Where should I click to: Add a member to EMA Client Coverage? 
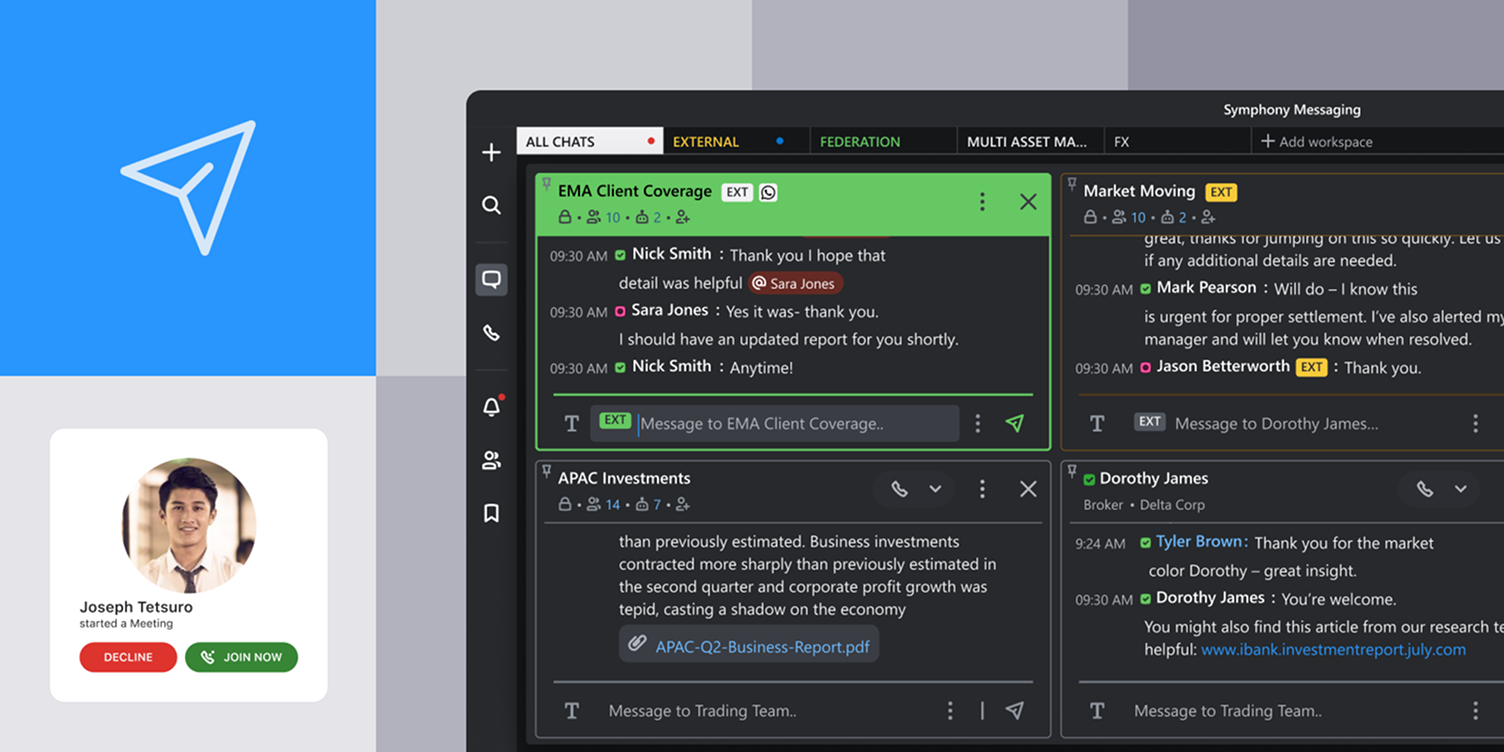[683, 217]
